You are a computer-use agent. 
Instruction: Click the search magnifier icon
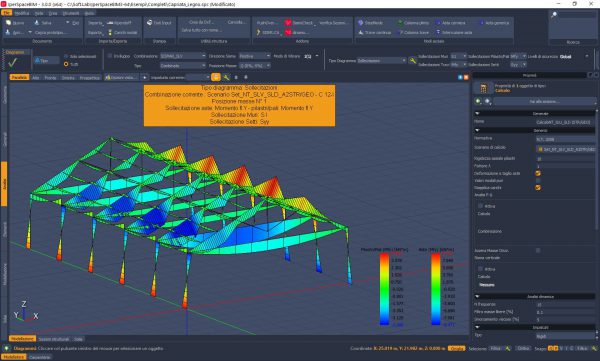coord(554,15)
